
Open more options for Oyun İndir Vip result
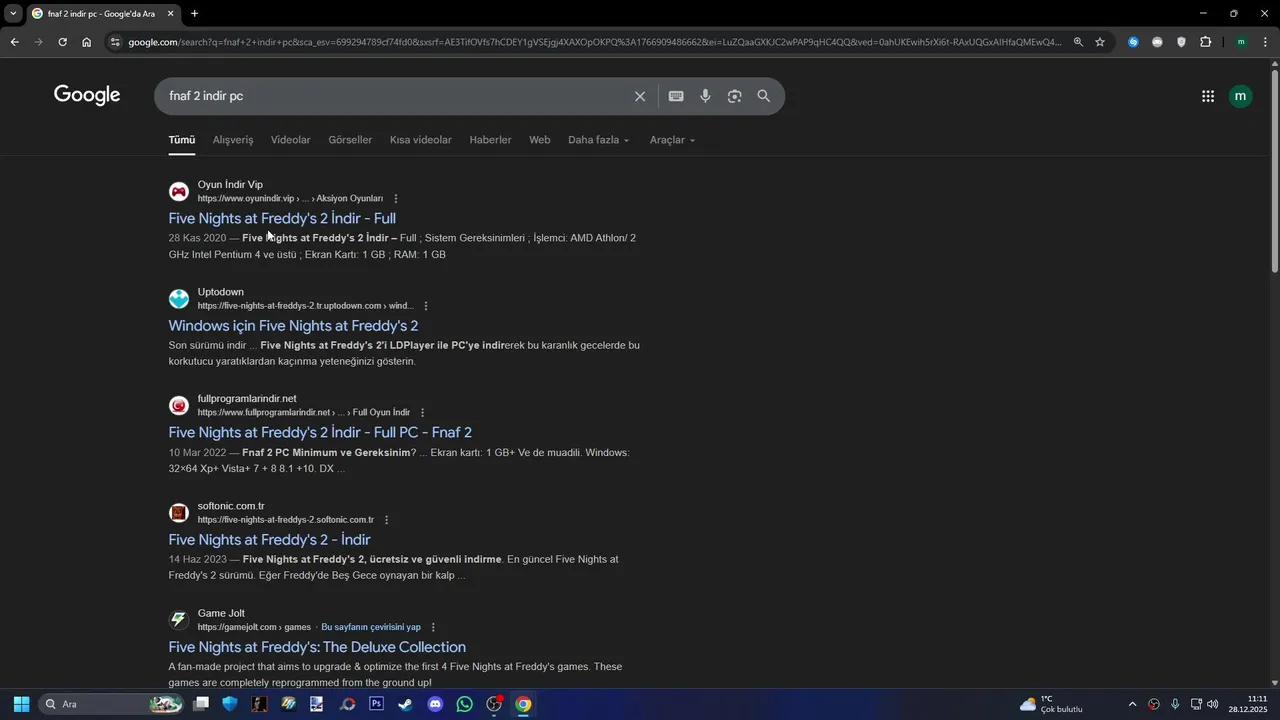coord(396,199)
